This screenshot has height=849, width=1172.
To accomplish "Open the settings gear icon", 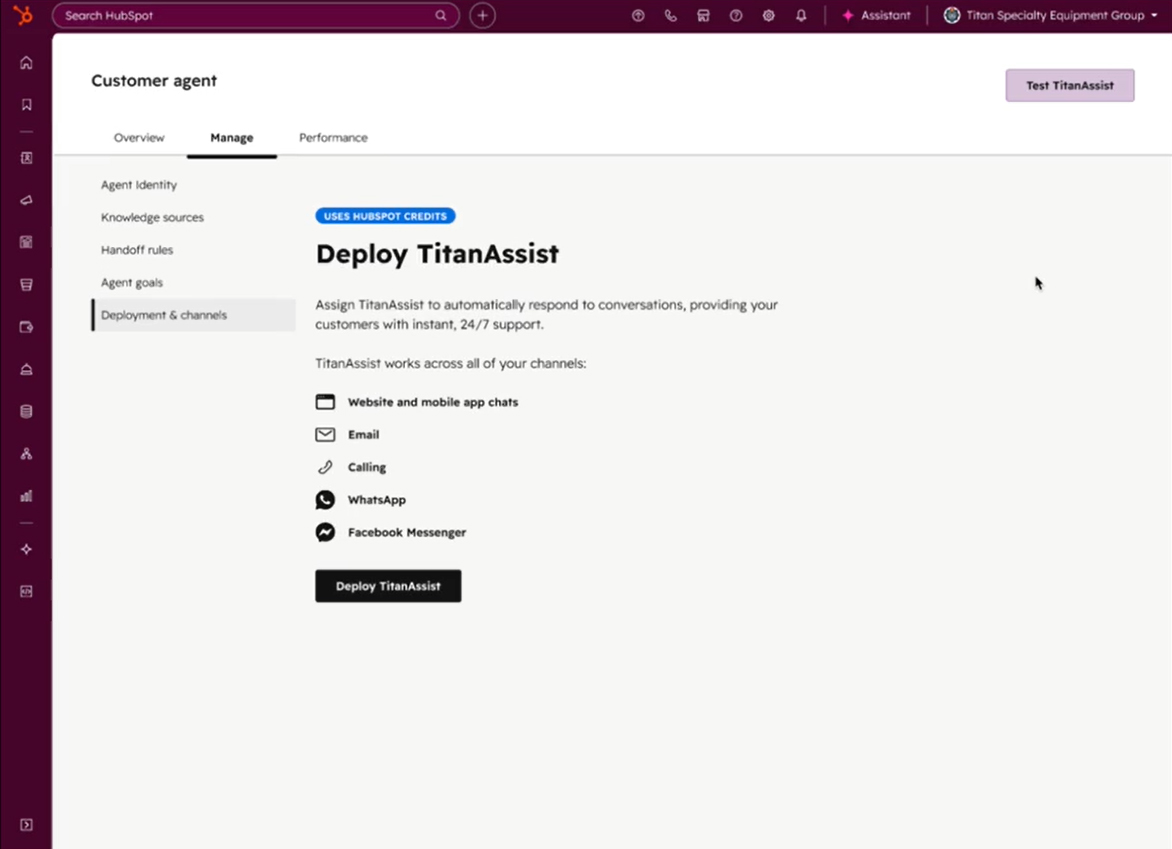I will pos(768,16).
